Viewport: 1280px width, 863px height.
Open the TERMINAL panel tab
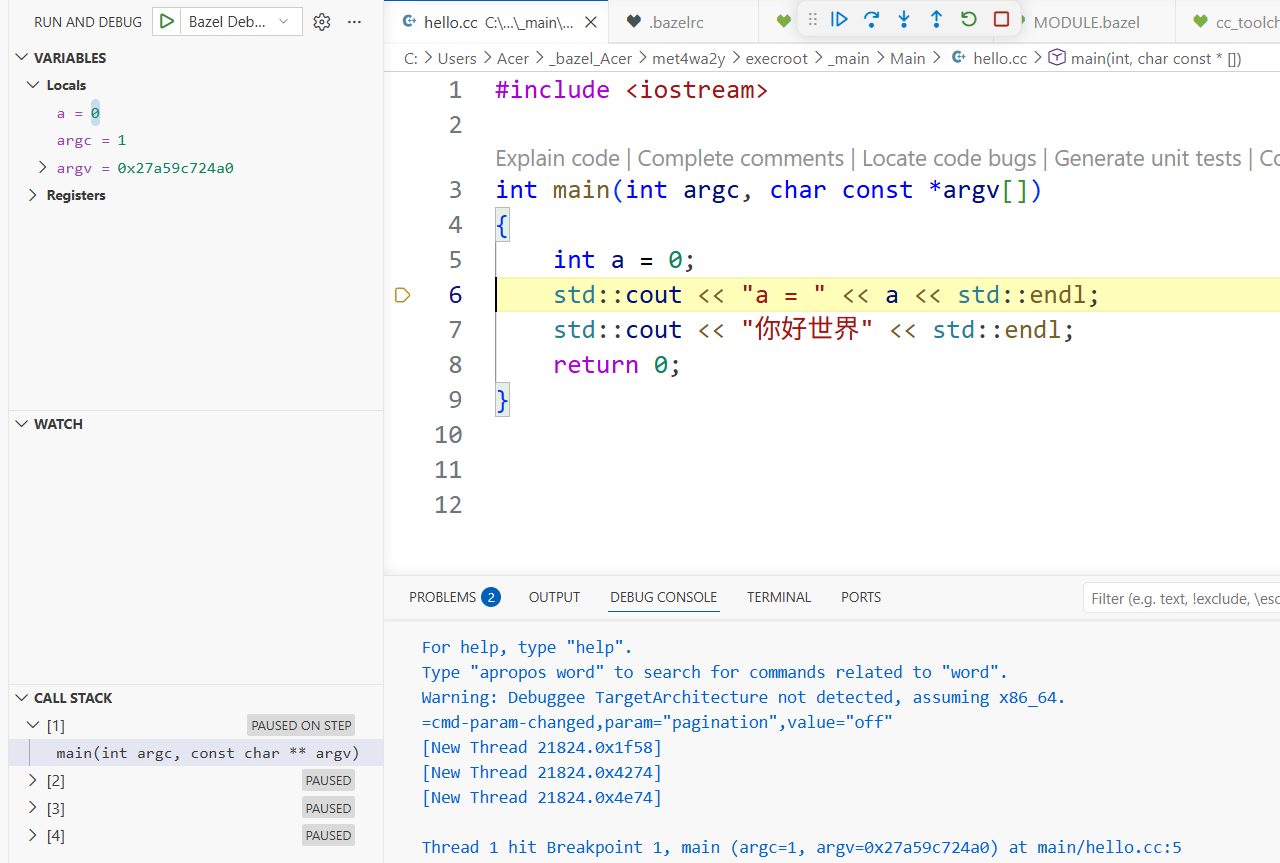pos(779,597)
